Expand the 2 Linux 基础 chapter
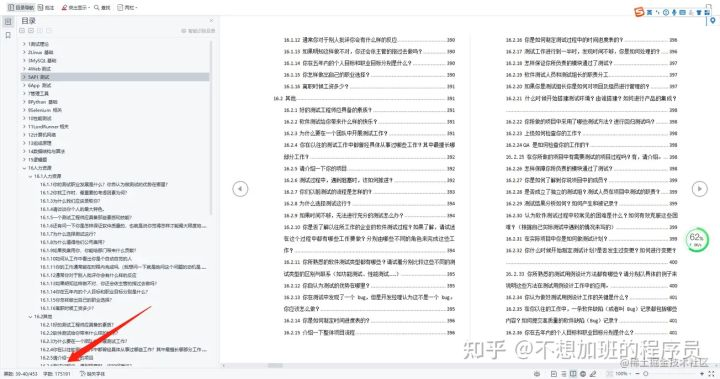720x379 pixels. point(24,52)
